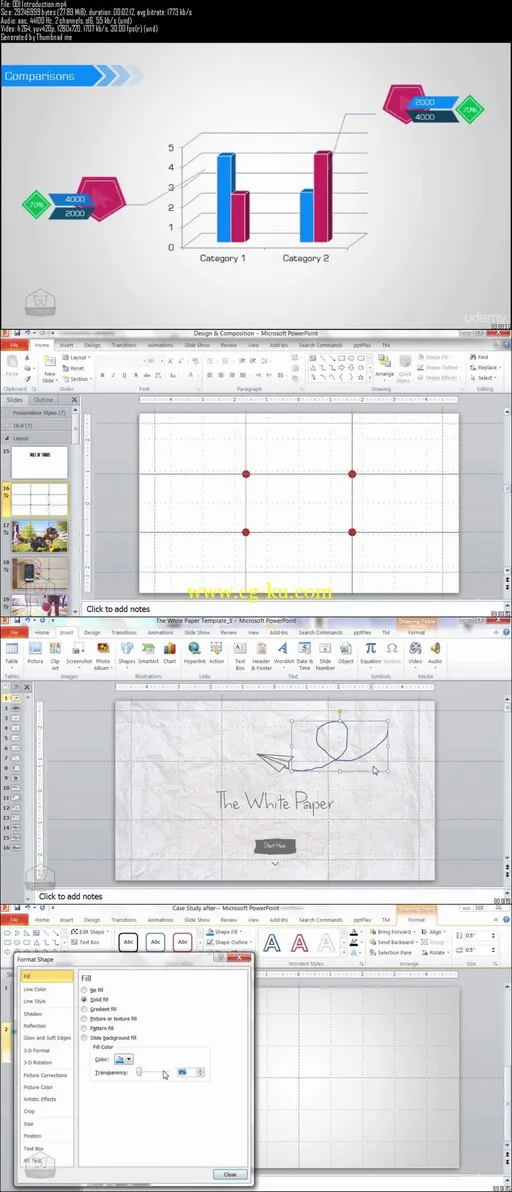Open Photo Album in the Insert ribbon
The height and width of the screenshot is (1192, 512).
103,655
